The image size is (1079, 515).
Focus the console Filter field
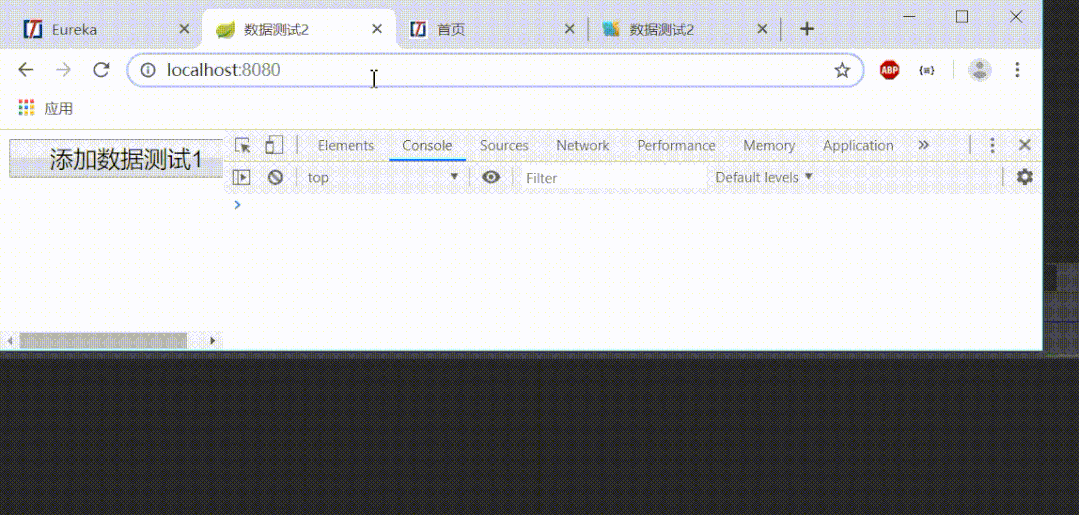tap(614, 178)
